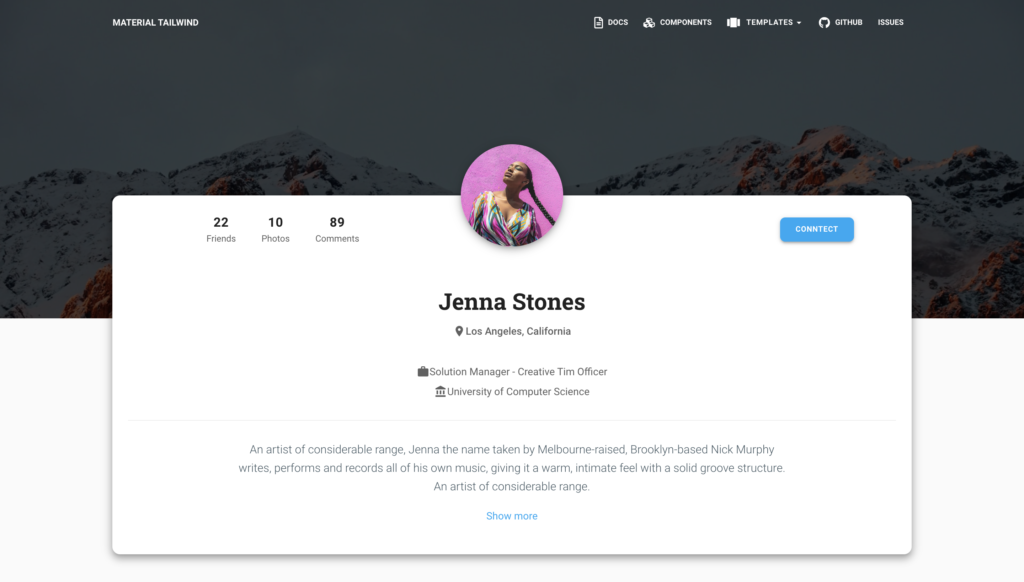Click the Jenna Stones name heading

(512, 302)
